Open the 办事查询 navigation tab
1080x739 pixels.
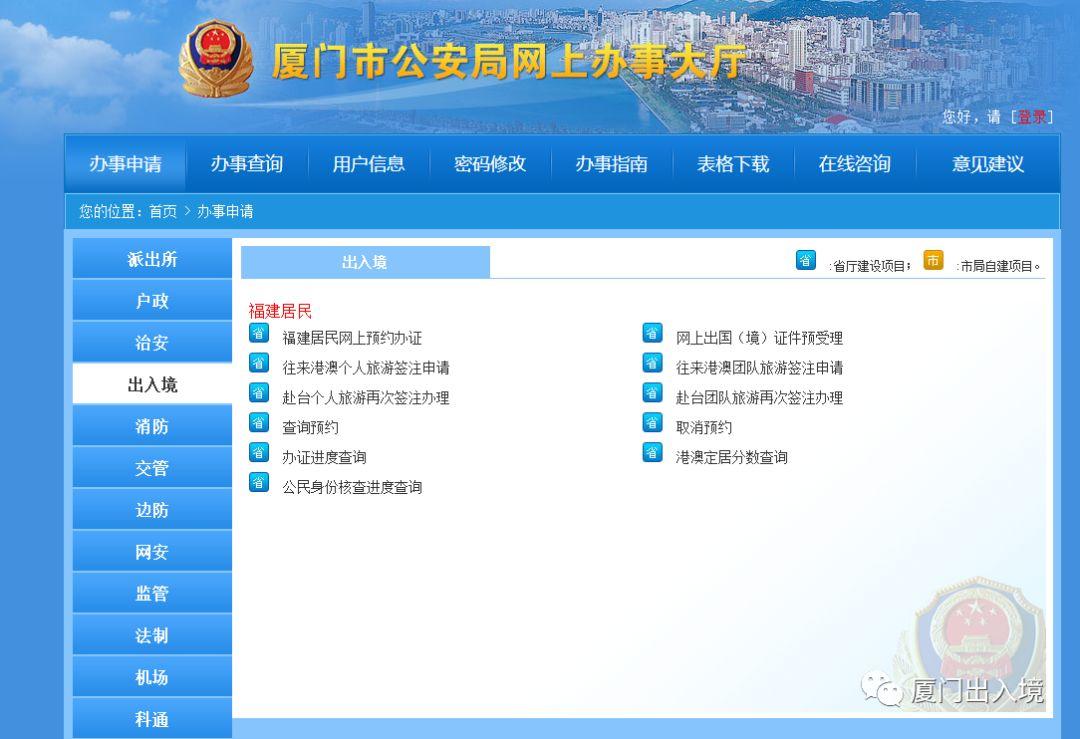[247, 164]
